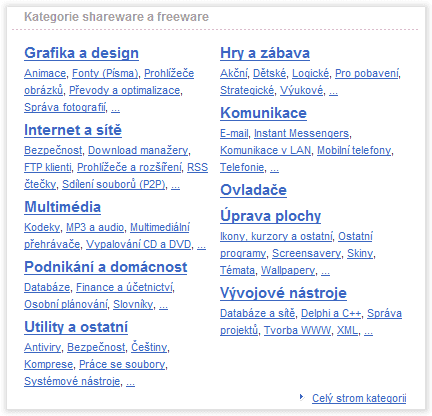Image resolution: width=432 pixels, height=416 pixels.
Task: Show more under Podnikání a domácnost
Action: (x=163, y=306)
